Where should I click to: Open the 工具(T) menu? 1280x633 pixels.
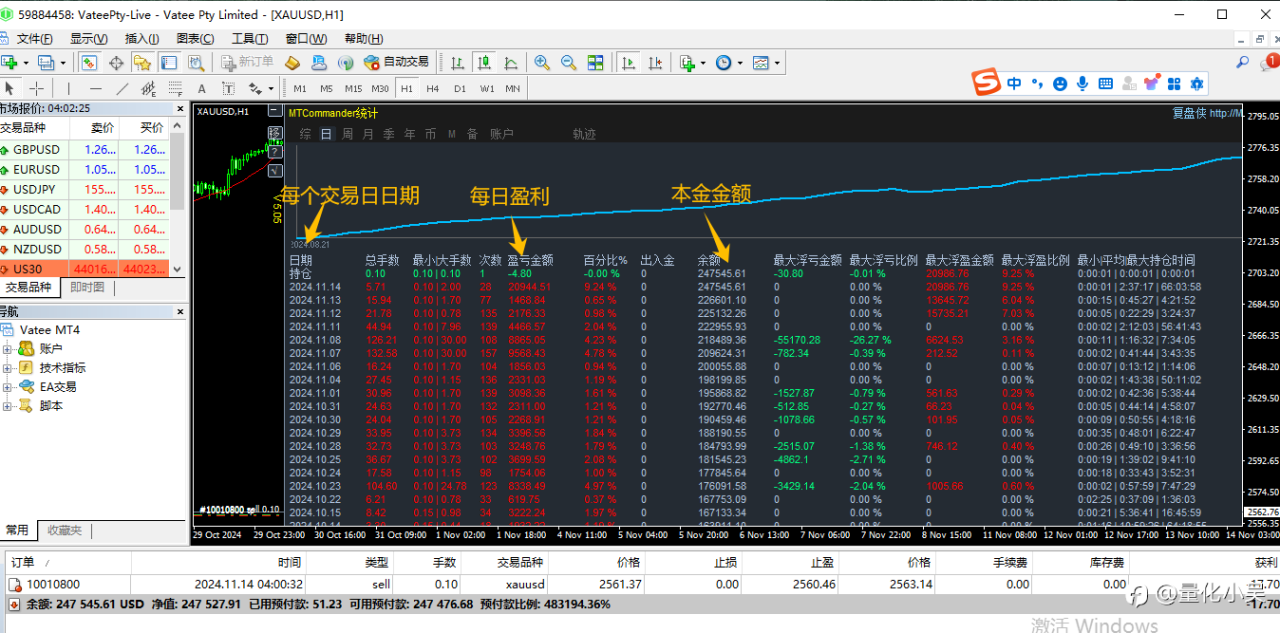point(249,39)
